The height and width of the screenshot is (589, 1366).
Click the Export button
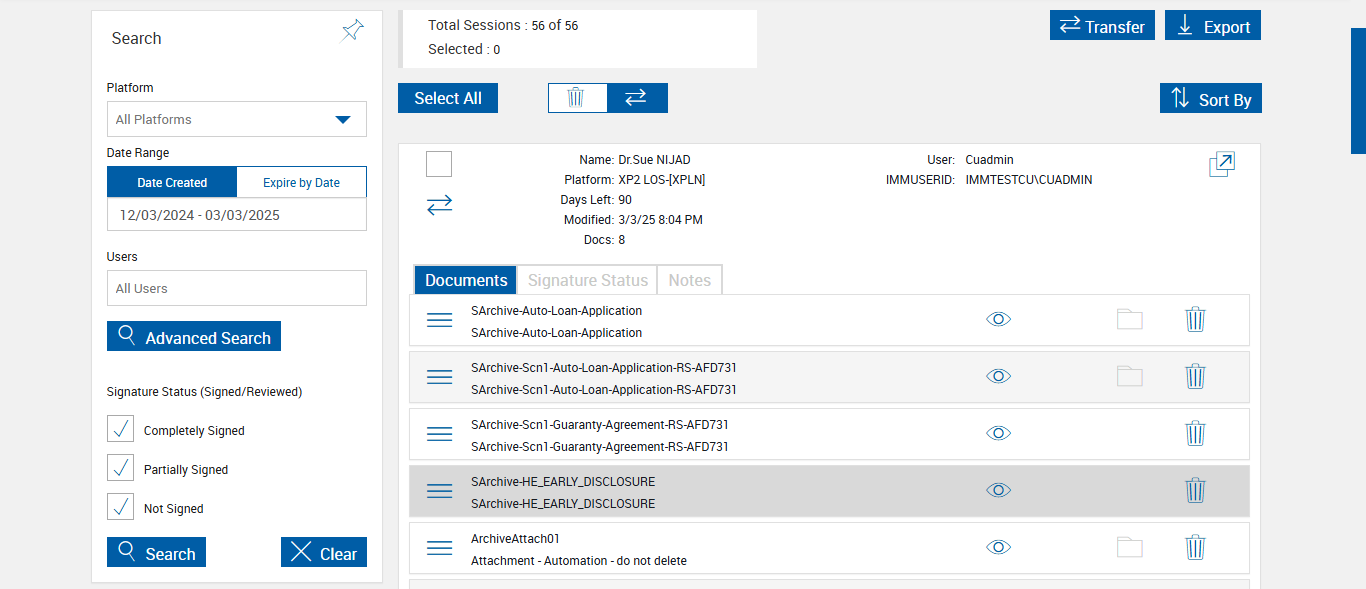click(x=1213, y=25)
